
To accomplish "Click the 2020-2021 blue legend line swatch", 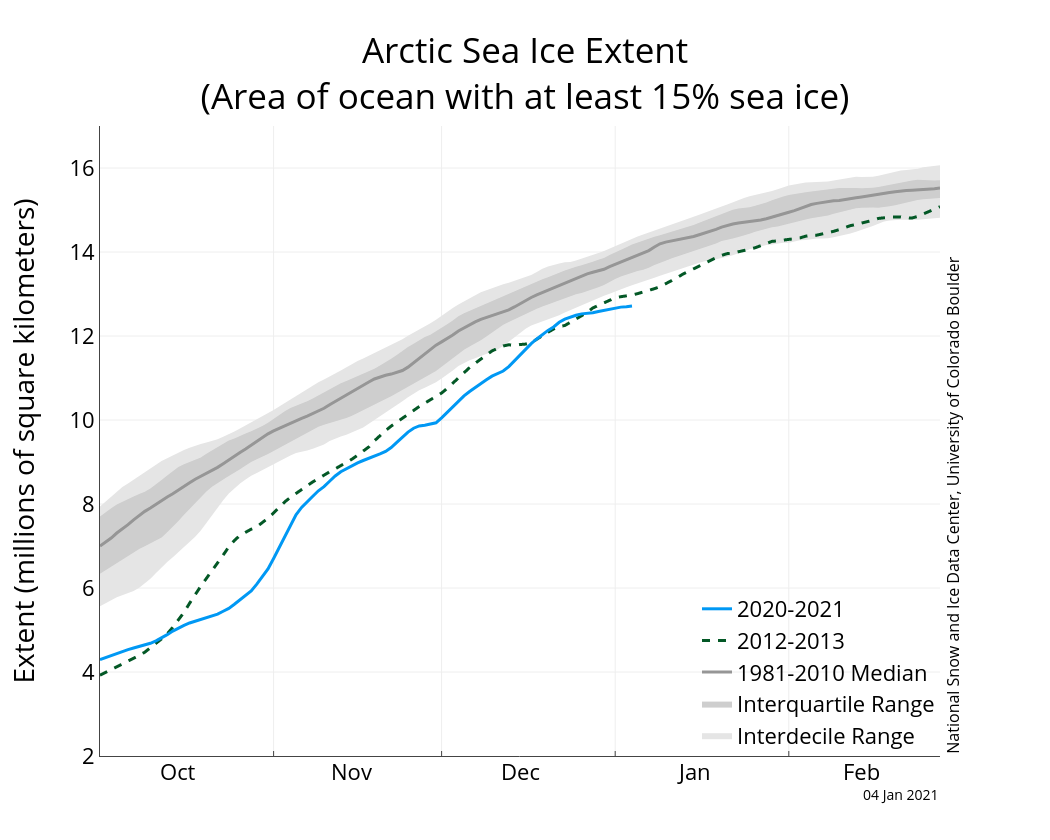I will (716, 609).
